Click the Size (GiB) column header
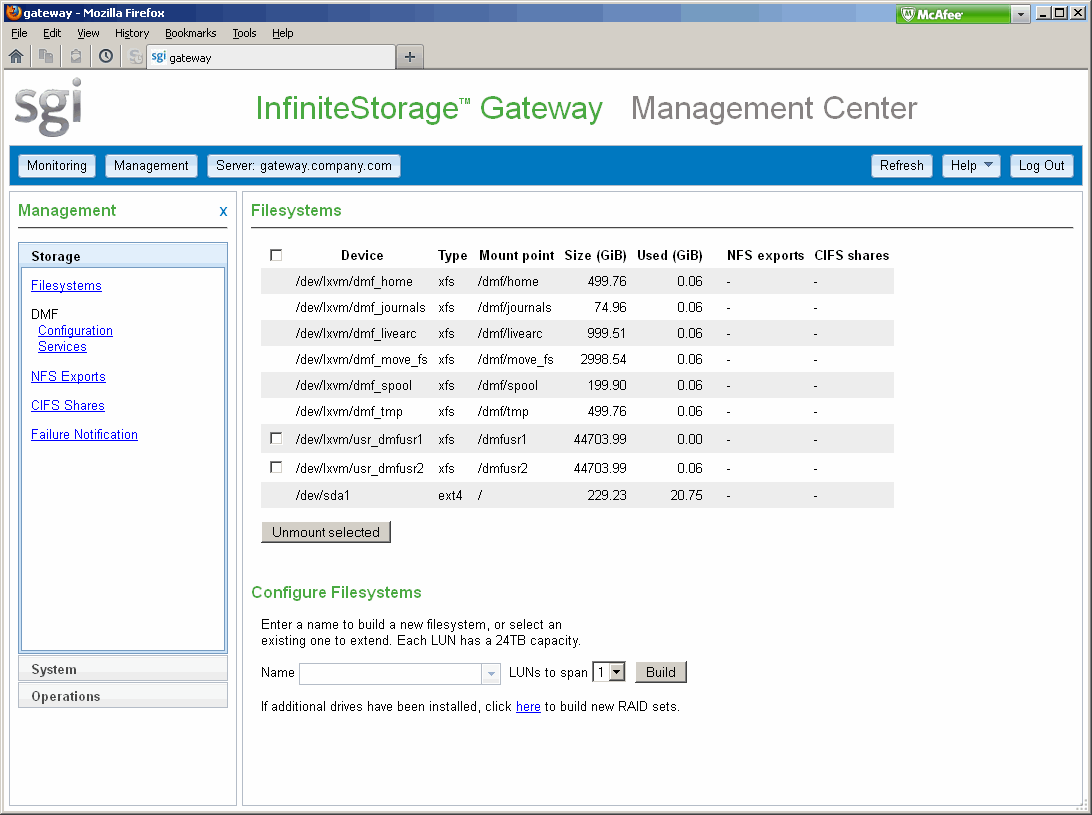This screenshot has height=815, width=1092. click(595, 256)
